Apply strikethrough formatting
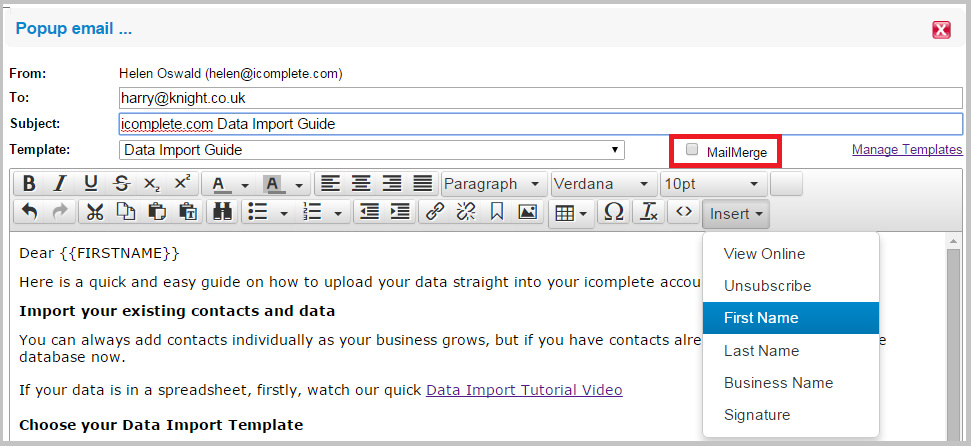This screenshot has height=446, width=971. pyautogui.click(x=122, y=184)
